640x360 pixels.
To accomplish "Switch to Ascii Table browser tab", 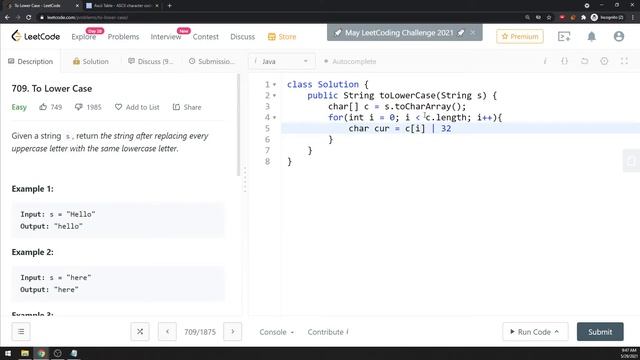I will [x=122, y=6].
